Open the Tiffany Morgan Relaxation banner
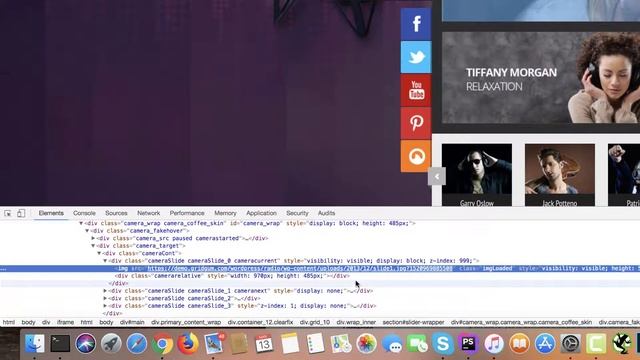Viewport: 640px width, 360px height. point(541,78)
